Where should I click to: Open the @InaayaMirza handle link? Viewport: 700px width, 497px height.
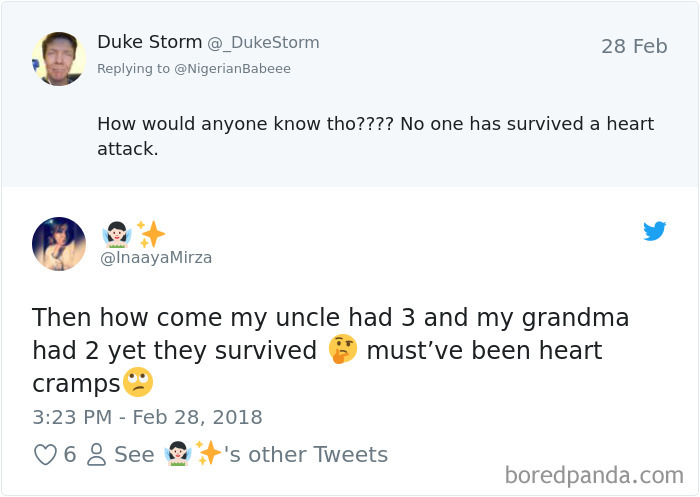pos(157,258)
